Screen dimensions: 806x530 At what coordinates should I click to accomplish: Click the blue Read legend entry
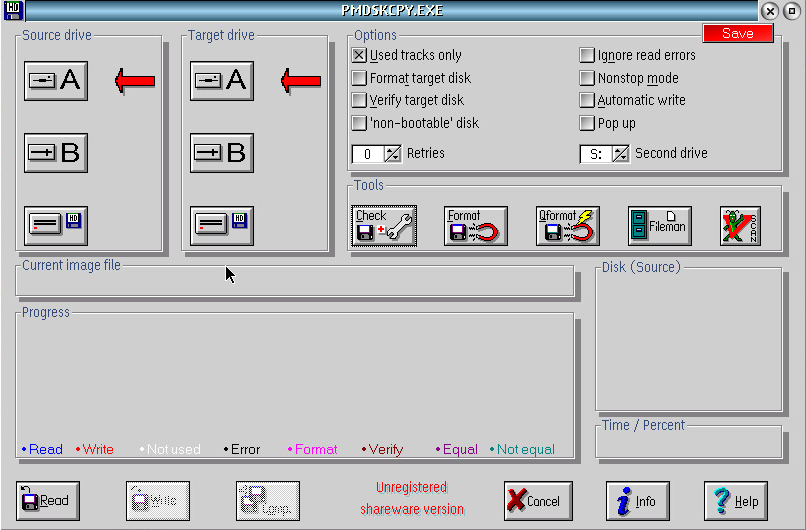pos(42,449)
